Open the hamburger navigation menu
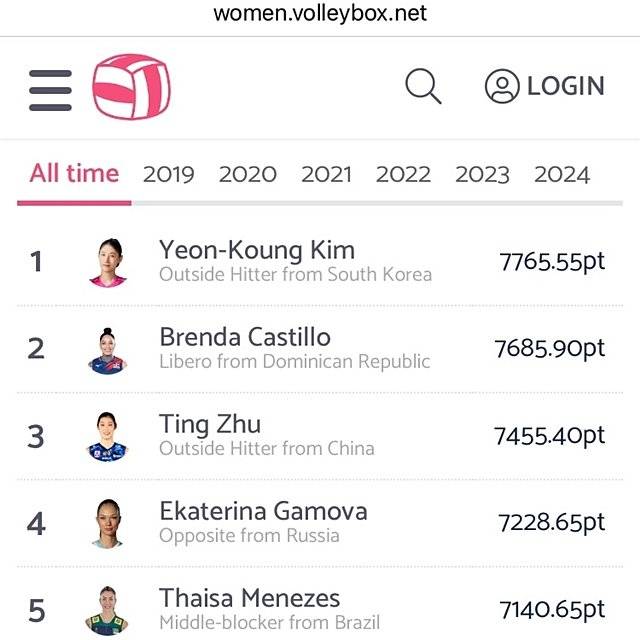Image resolution: width=640 pixels, height=640 pixels. pos(50,90)
